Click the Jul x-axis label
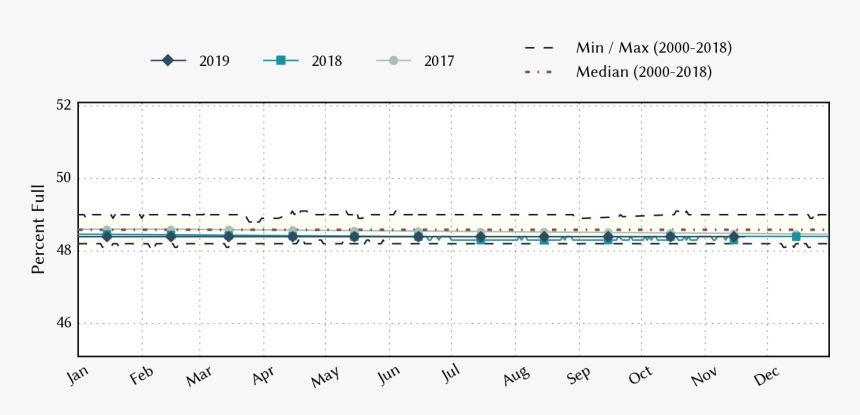Viewport: 860px width, 415px height. click(x=452, y=374)
